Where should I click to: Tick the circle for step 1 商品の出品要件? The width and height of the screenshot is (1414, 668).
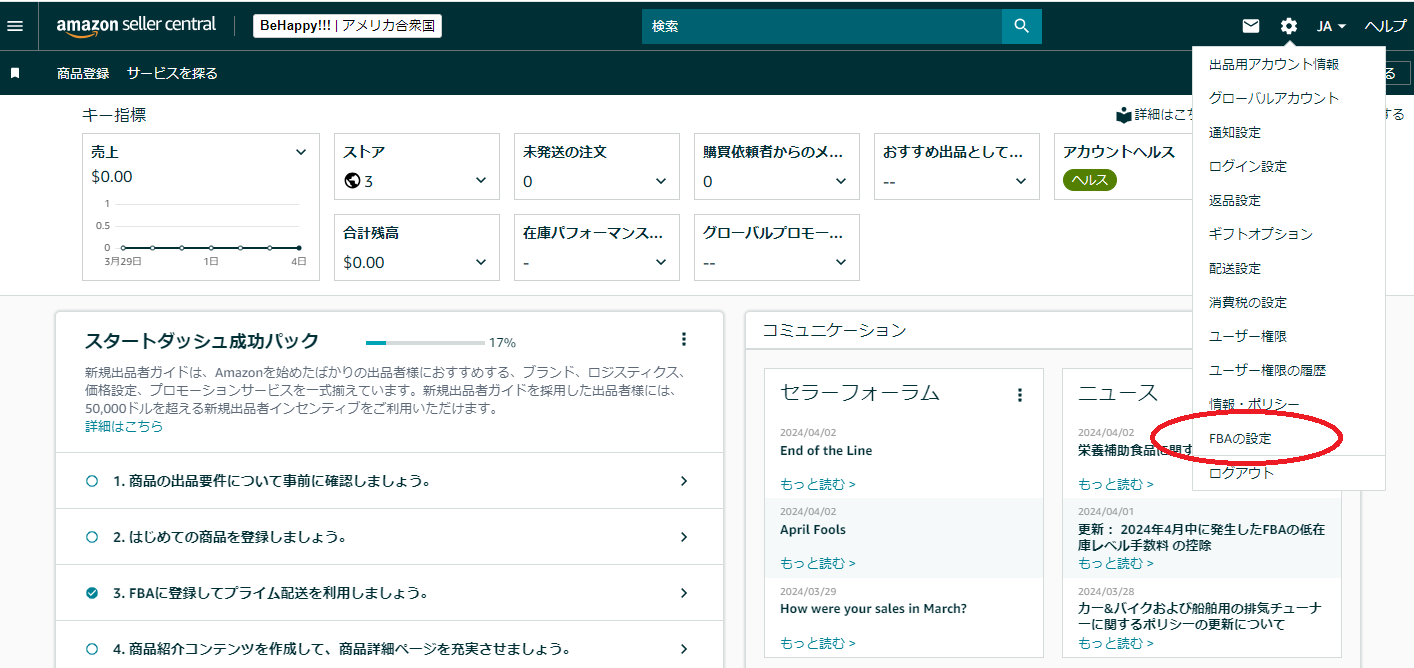[92, 481]
